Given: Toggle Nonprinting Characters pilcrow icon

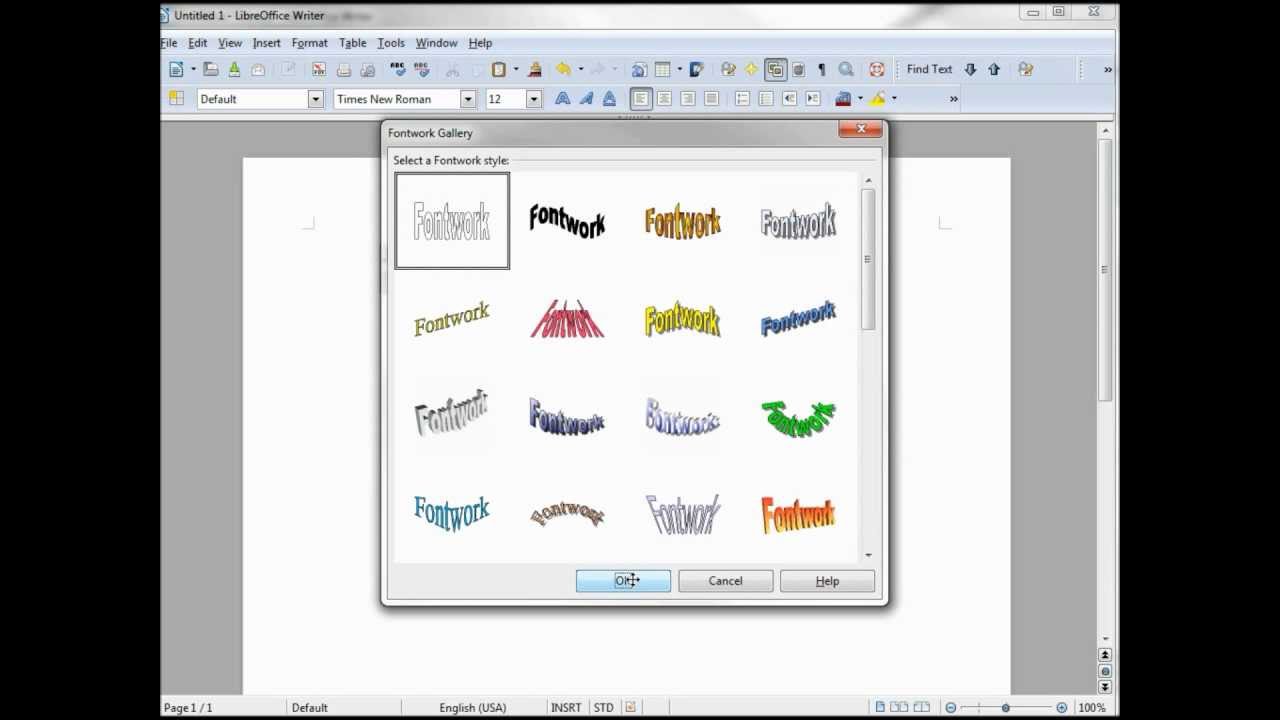Looking at the screenshot, I should click(x=822, y=69).
